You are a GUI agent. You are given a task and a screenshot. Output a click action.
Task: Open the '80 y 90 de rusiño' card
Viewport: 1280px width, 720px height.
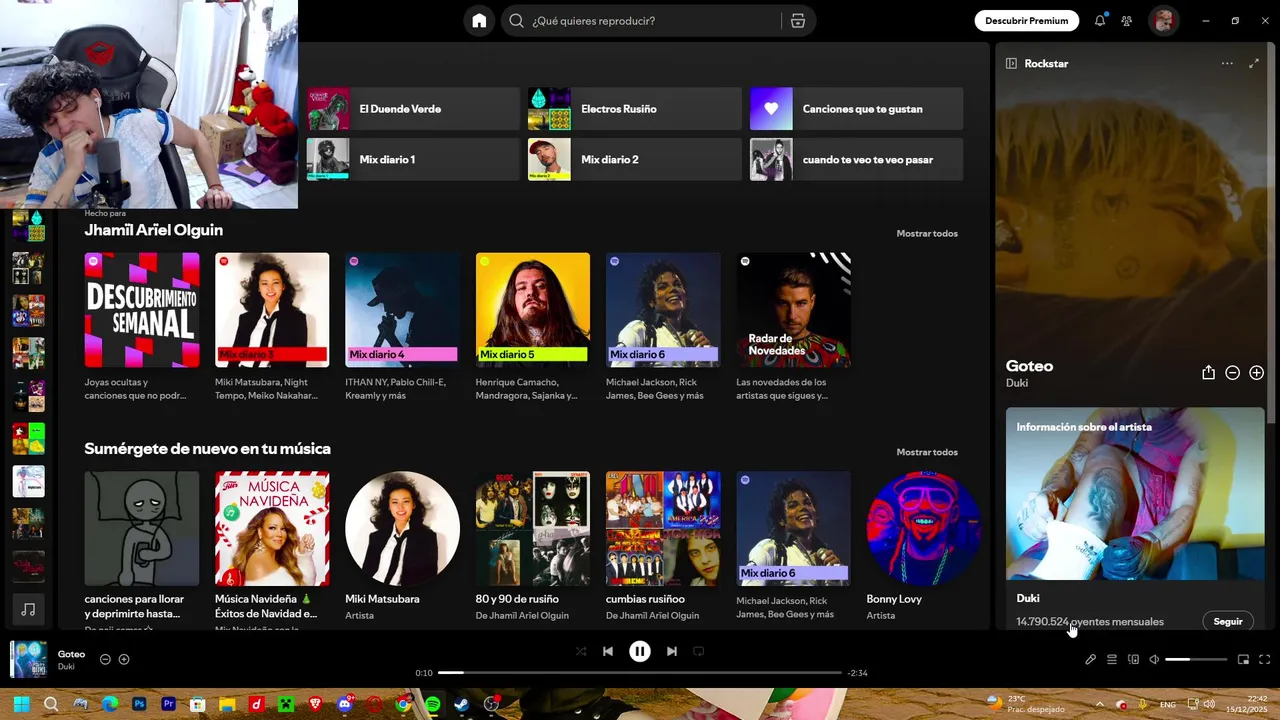[533, 547]
